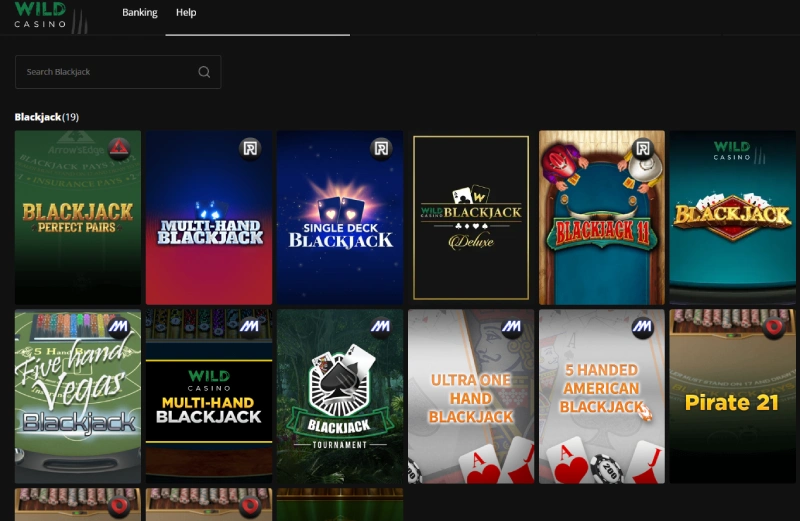The width and height of the screenshot is (800, 521).
Task: Click the Blackjack (19) category heading
Action: [46, 117]
